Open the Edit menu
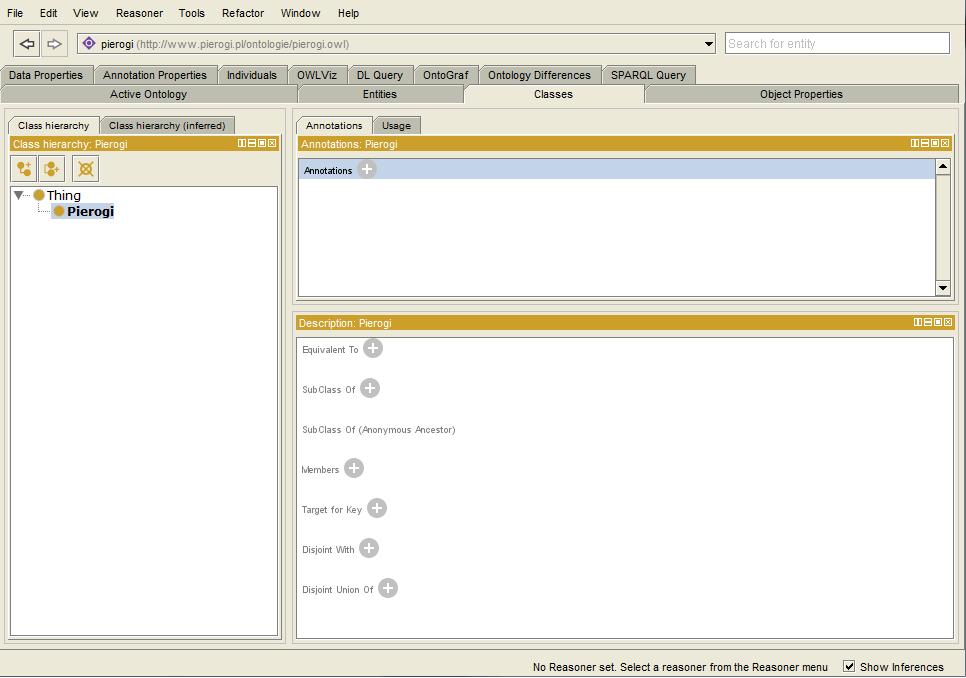Screen dimensions: 966x678 [49, 13]
